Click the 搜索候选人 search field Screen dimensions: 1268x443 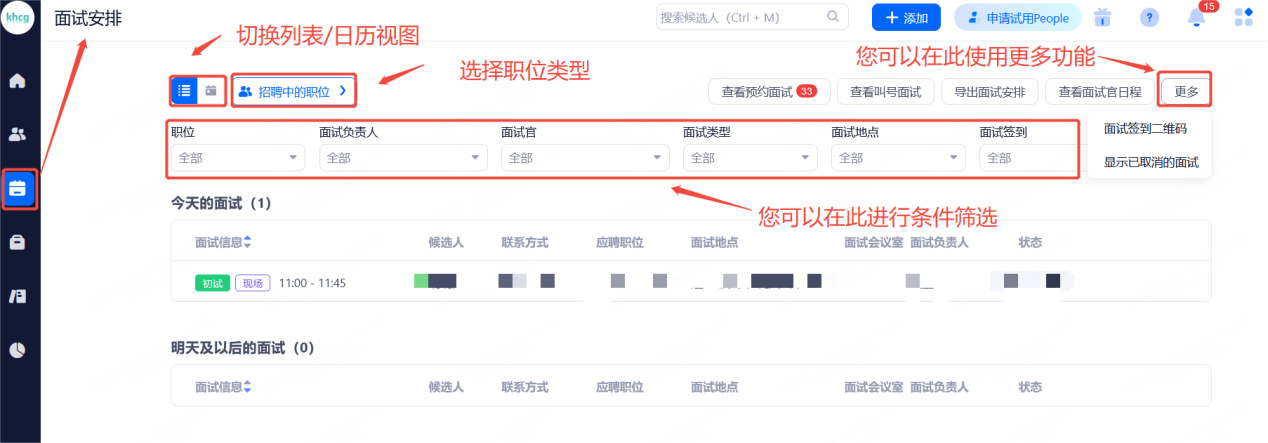740,17
